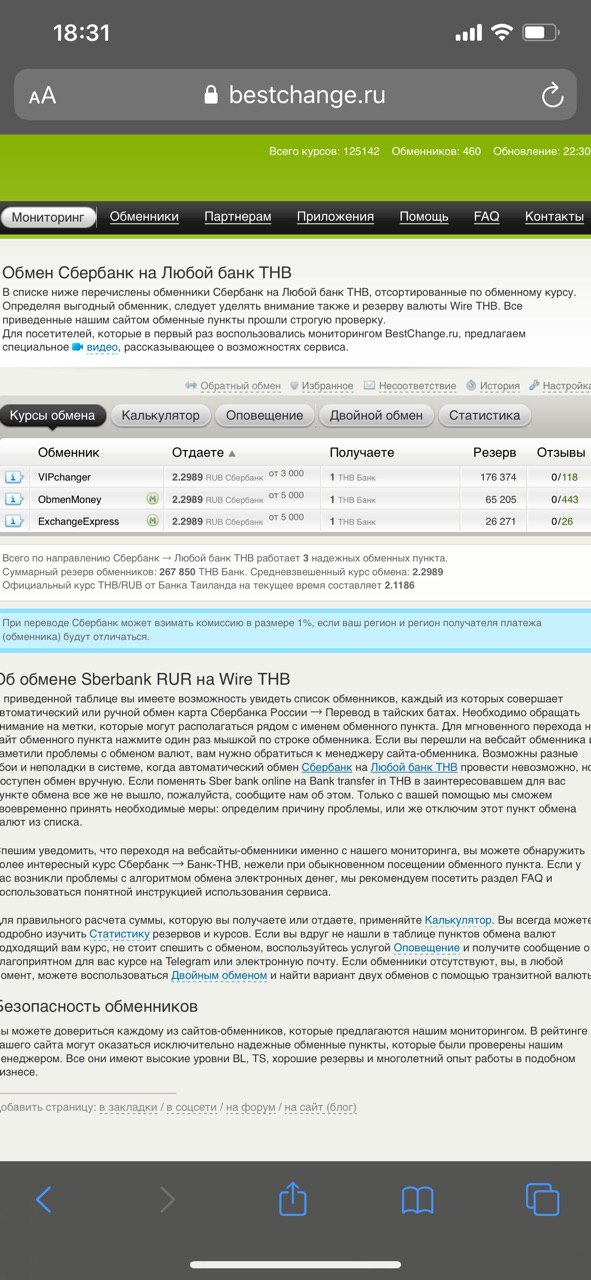Screen dimensions: 591x1280
Task: Open FAQ menu item
Action: (486, 216)
